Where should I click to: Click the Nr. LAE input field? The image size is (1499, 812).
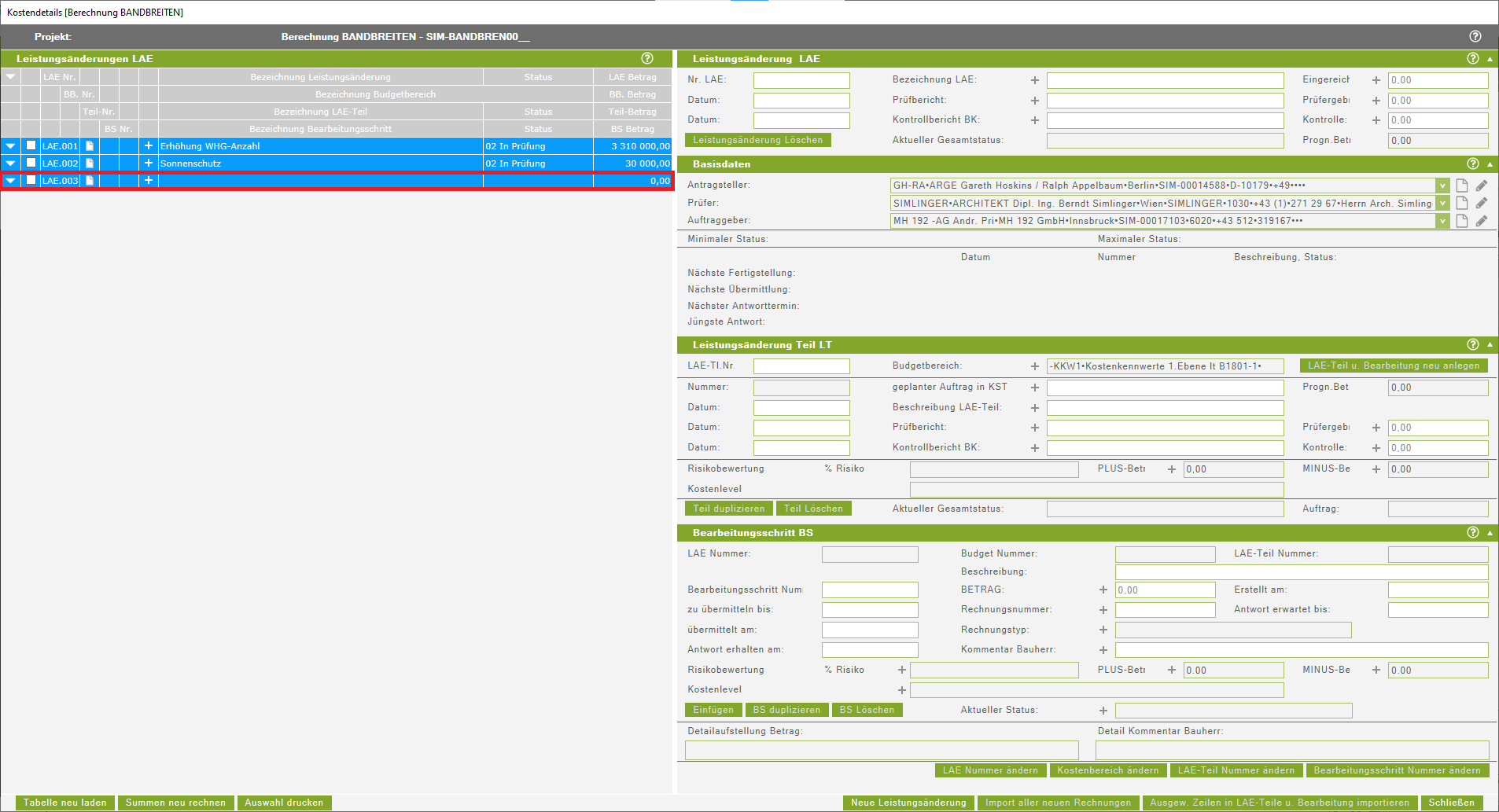(801, 80)
